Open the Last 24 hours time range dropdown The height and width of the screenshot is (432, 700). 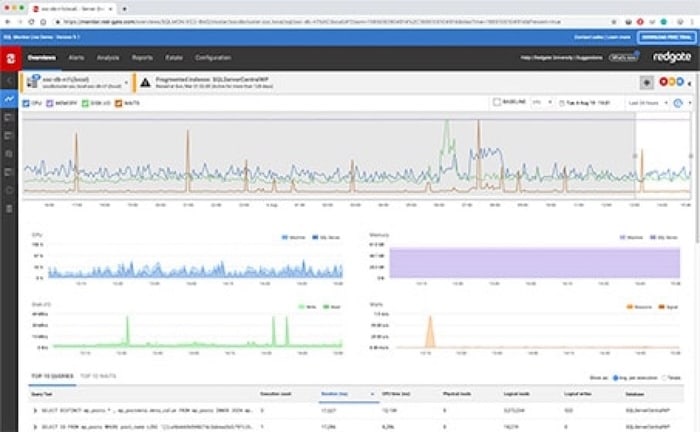click(x=648, y=103)
